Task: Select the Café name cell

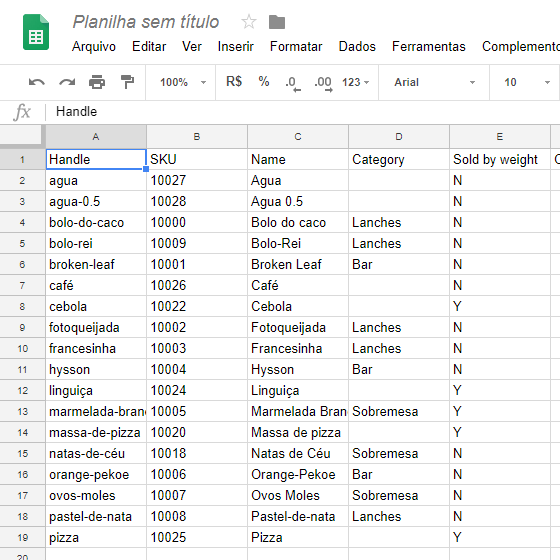Action: point(298,285)
